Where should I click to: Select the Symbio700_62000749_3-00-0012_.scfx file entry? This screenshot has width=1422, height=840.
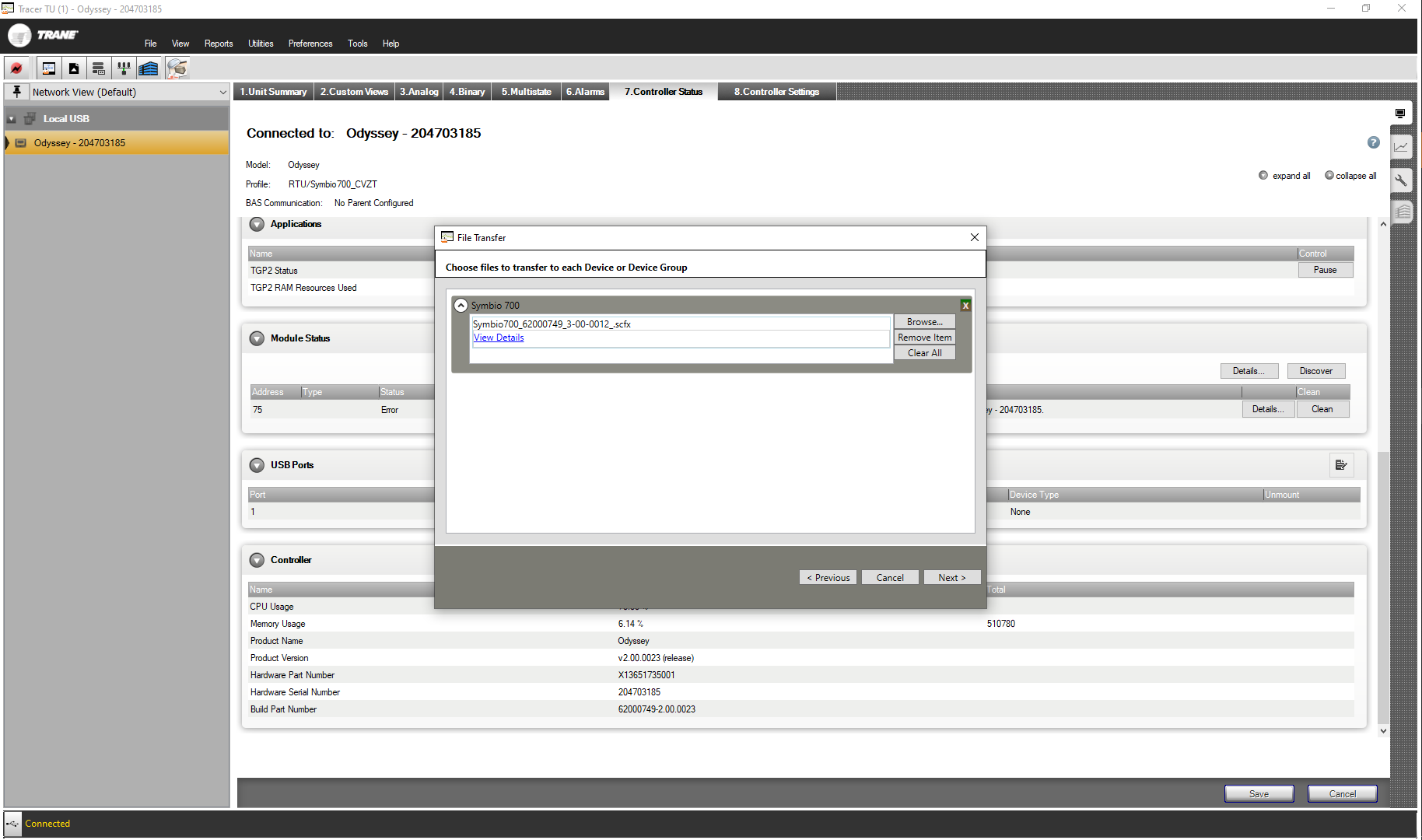(x=681, y=324)
